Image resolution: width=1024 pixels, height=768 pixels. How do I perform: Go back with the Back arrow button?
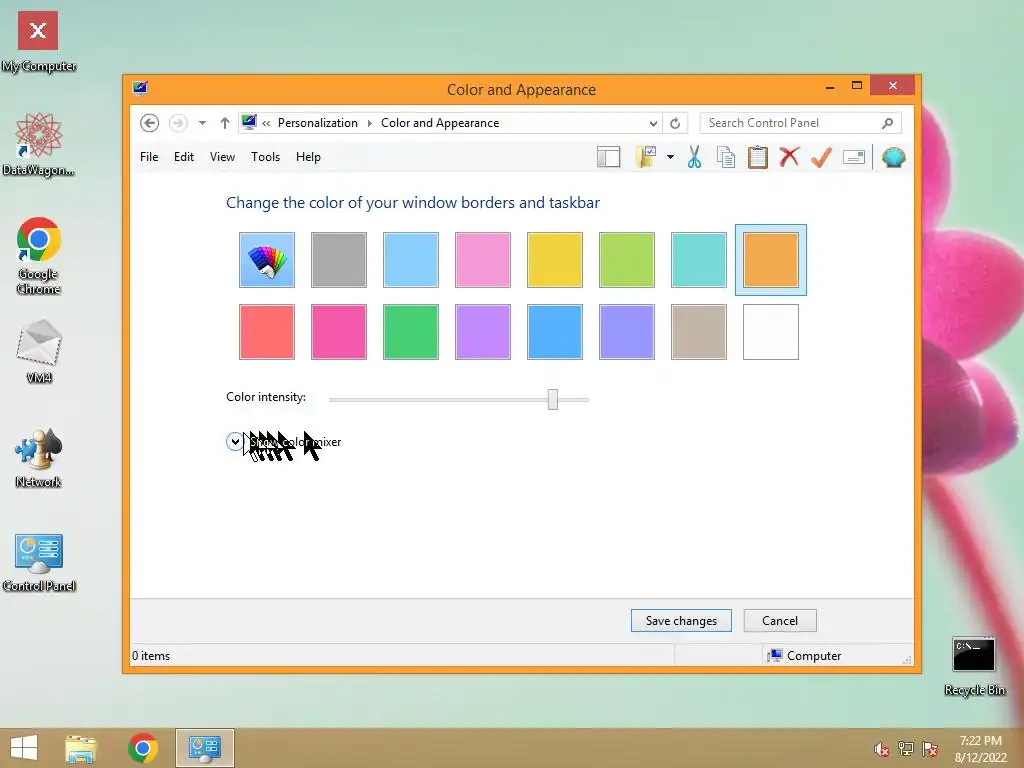(x=150, y=123)
